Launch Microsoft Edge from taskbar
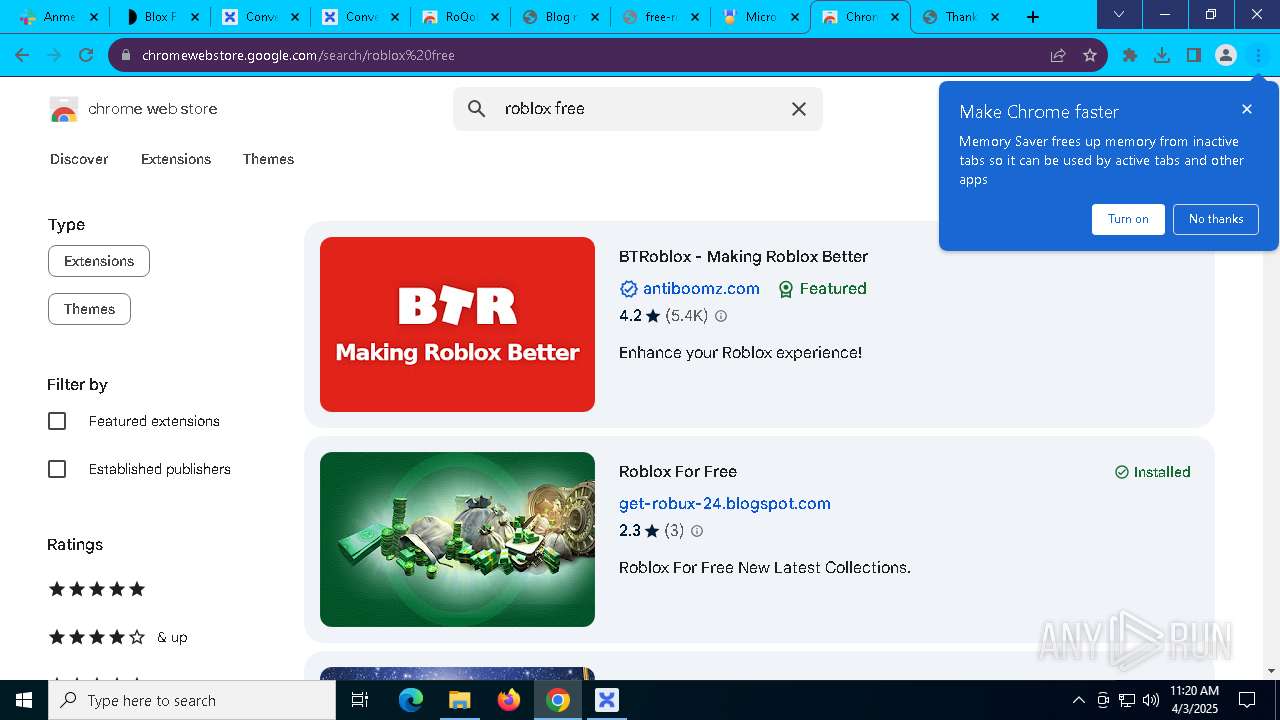The width and height of the screenshot is (1280, 720). [x=411, y=700]
